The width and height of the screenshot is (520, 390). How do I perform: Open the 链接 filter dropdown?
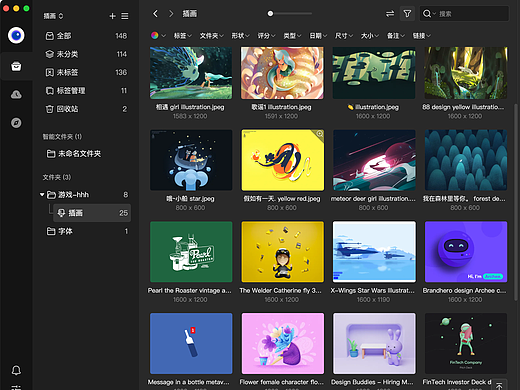coord(421,35)
